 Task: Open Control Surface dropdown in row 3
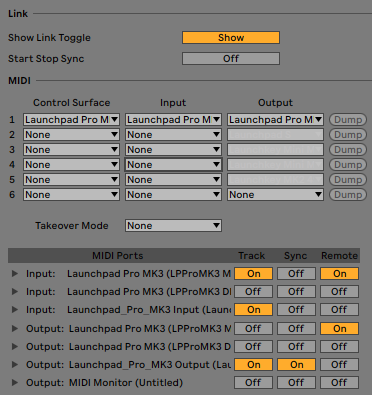[71, 150]
